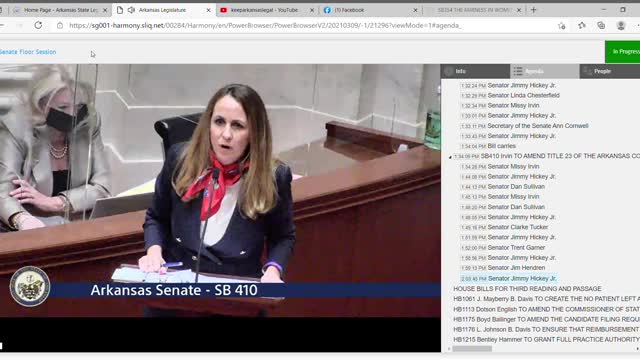The image size is (640, 360).
Task: Click the address bar URL field
Action: click(x=265, y=25)
